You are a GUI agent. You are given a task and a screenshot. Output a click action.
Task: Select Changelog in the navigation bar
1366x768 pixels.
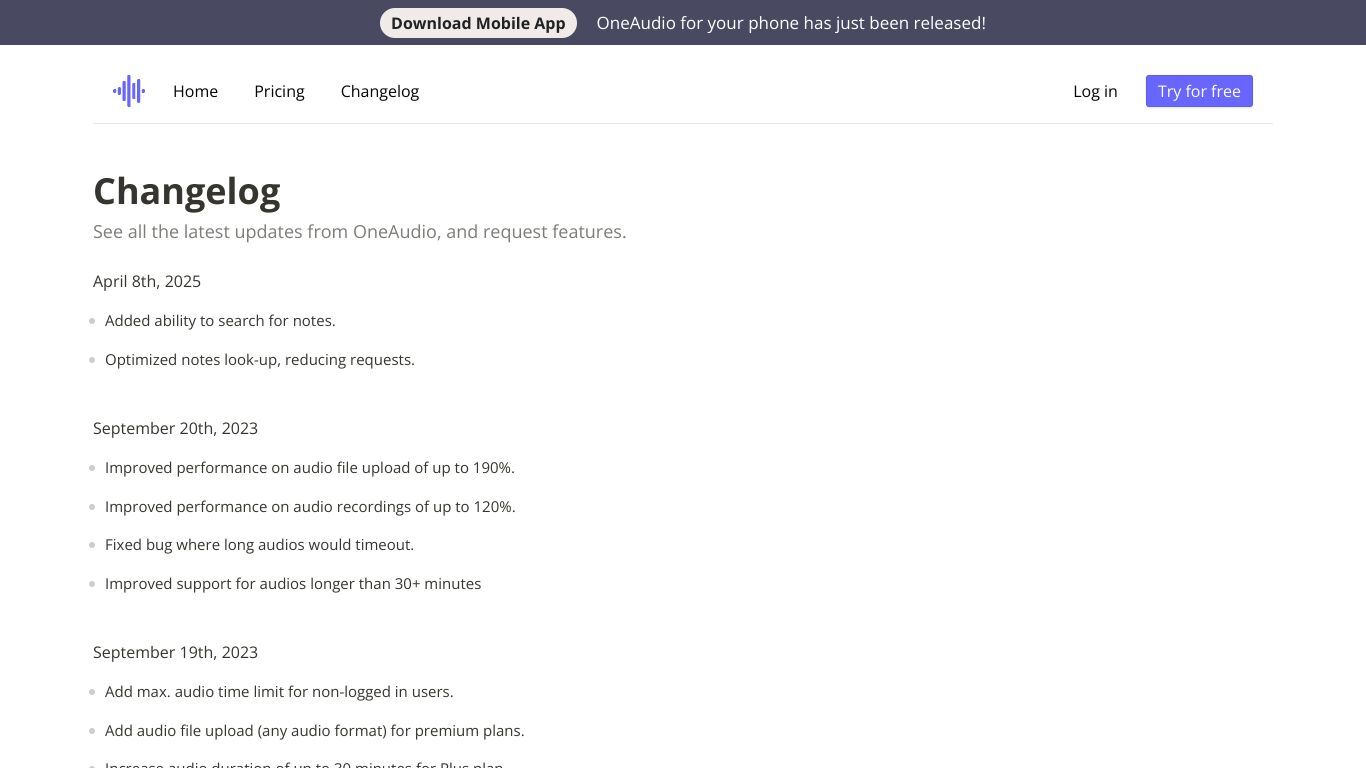(x=380, y=91)
